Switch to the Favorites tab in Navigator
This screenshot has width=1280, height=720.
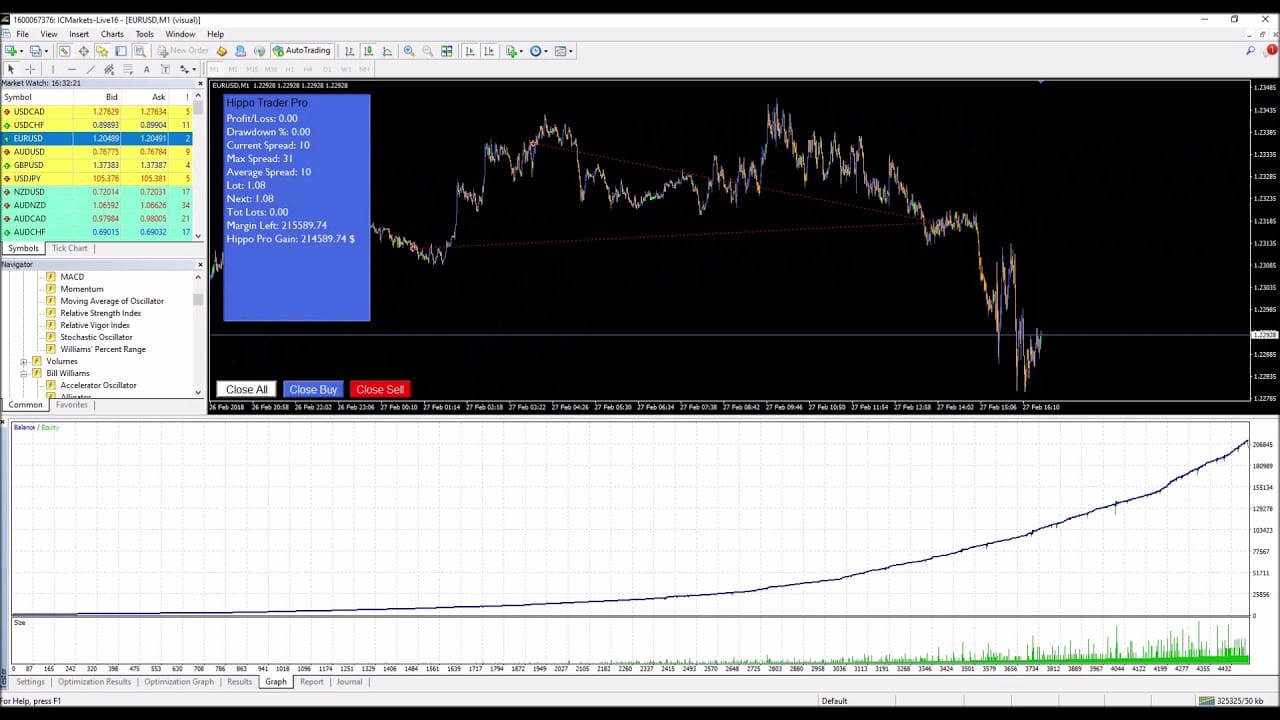[71, 405]
